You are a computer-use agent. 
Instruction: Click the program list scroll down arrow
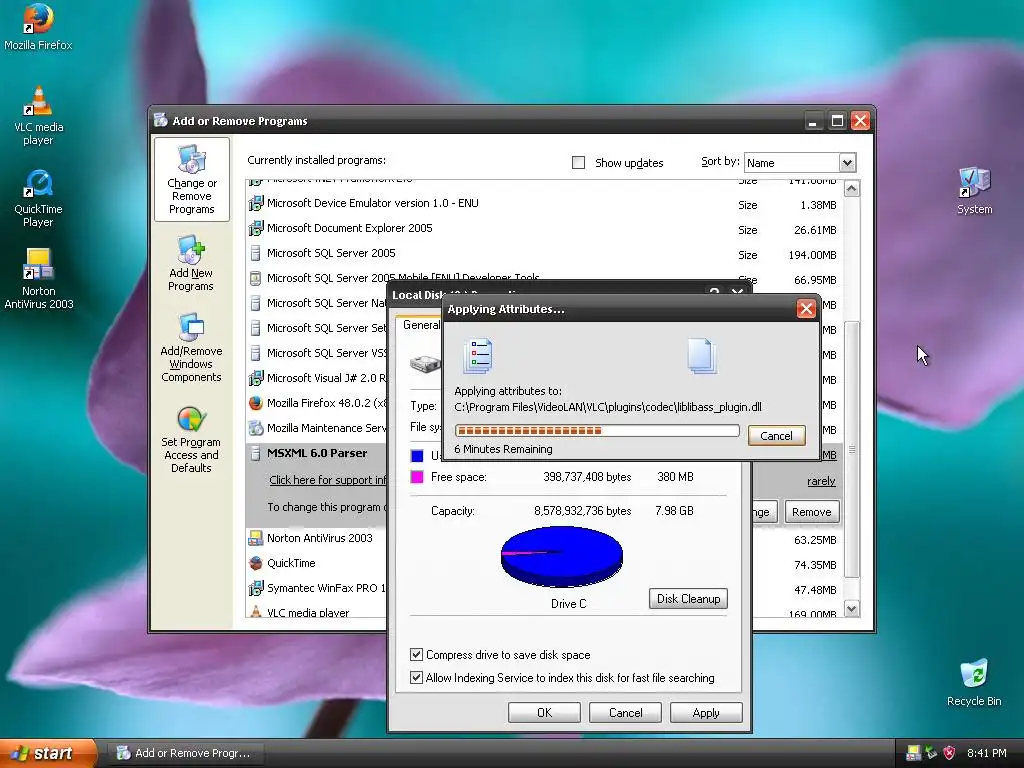pos(851,609)
